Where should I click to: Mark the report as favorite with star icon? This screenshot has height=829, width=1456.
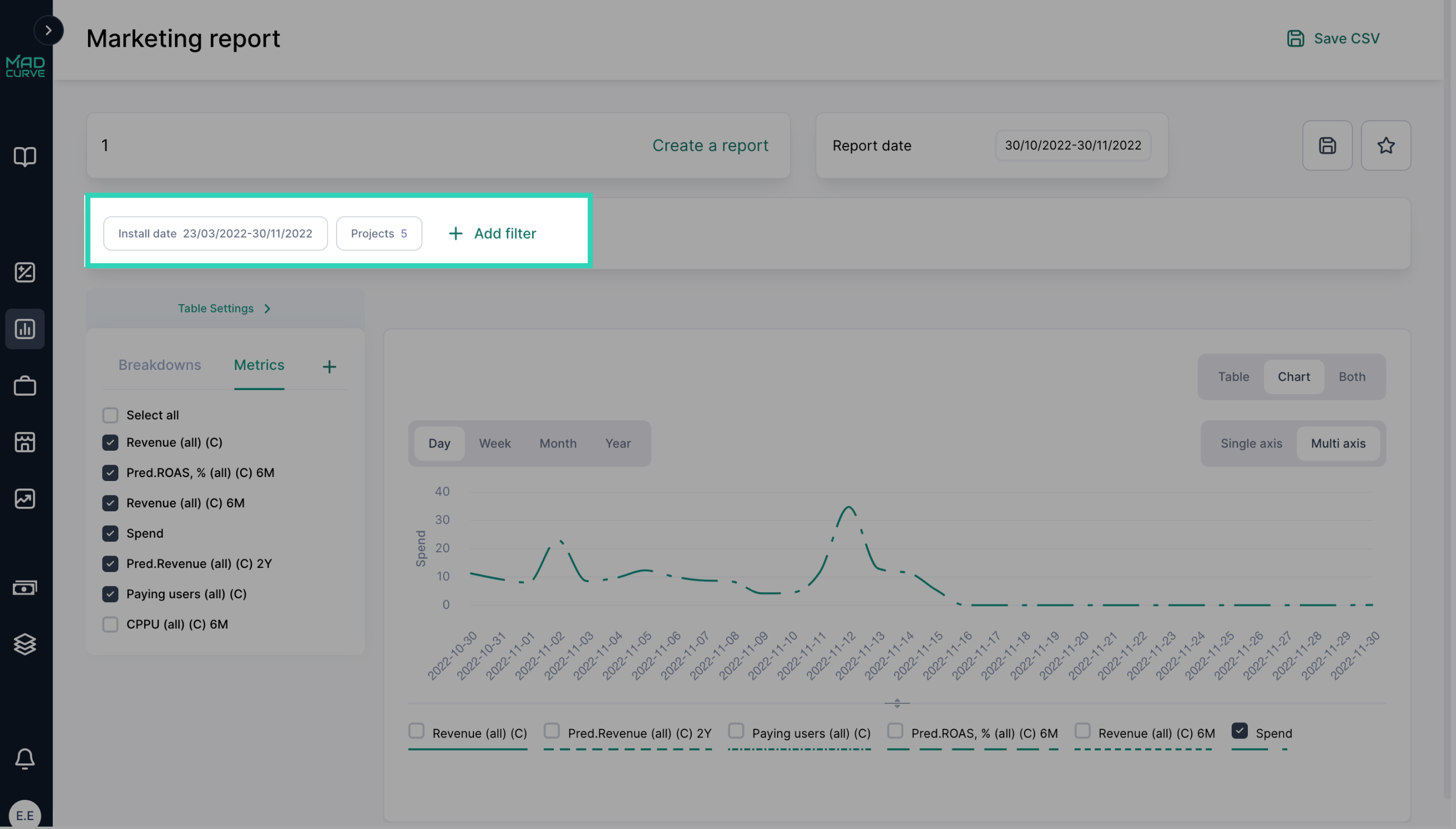tap(1386, 145)
